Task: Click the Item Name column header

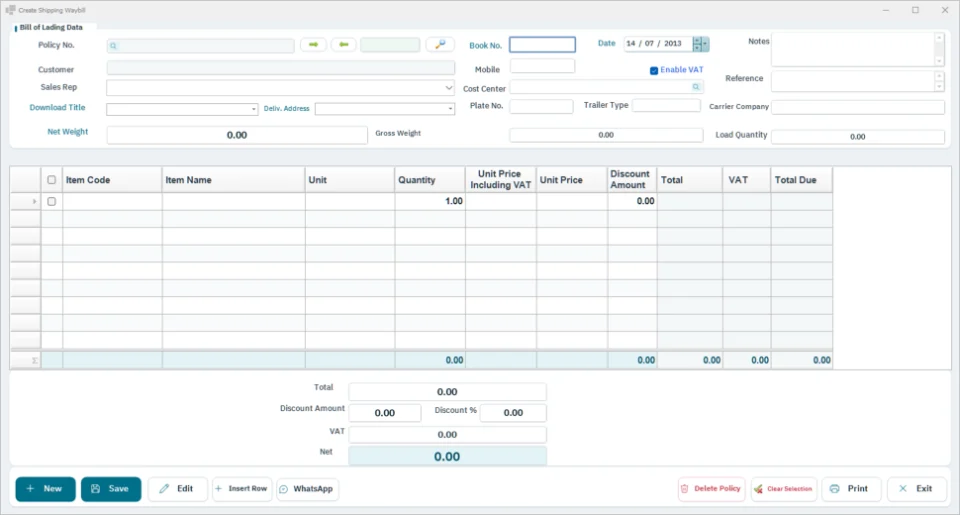Action: click(233, 180)
